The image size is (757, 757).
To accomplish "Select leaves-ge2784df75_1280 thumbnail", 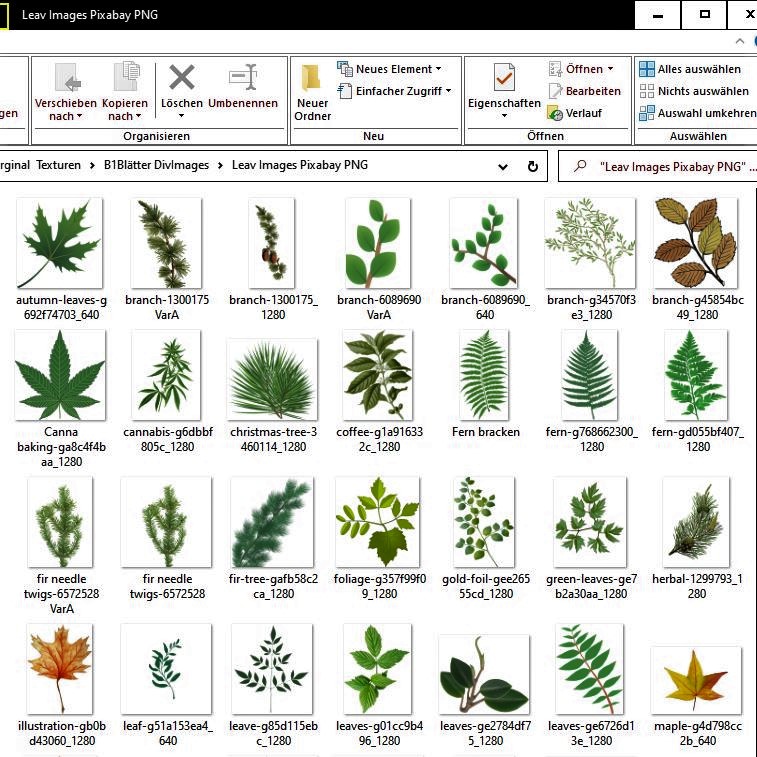I will point(484,674).
